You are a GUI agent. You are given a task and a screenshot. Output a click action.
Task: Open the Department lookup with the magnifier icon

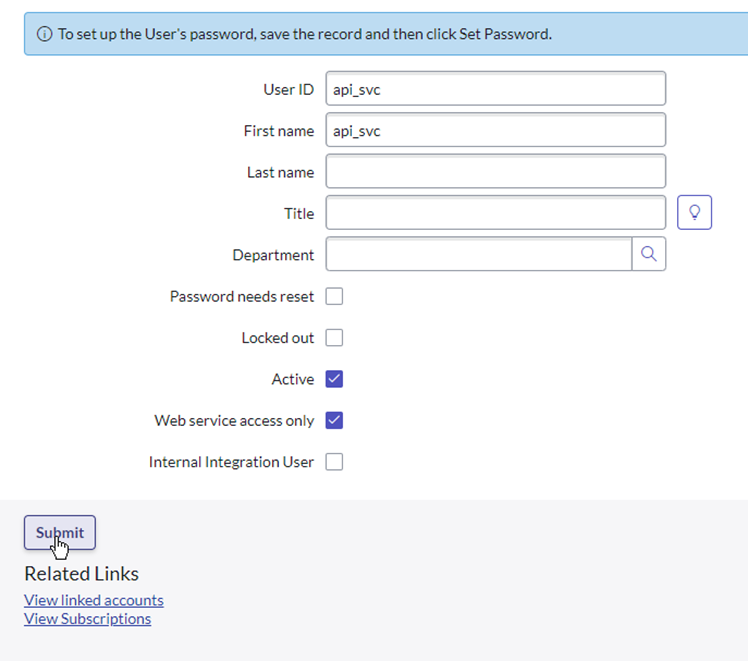click(648, 254)
